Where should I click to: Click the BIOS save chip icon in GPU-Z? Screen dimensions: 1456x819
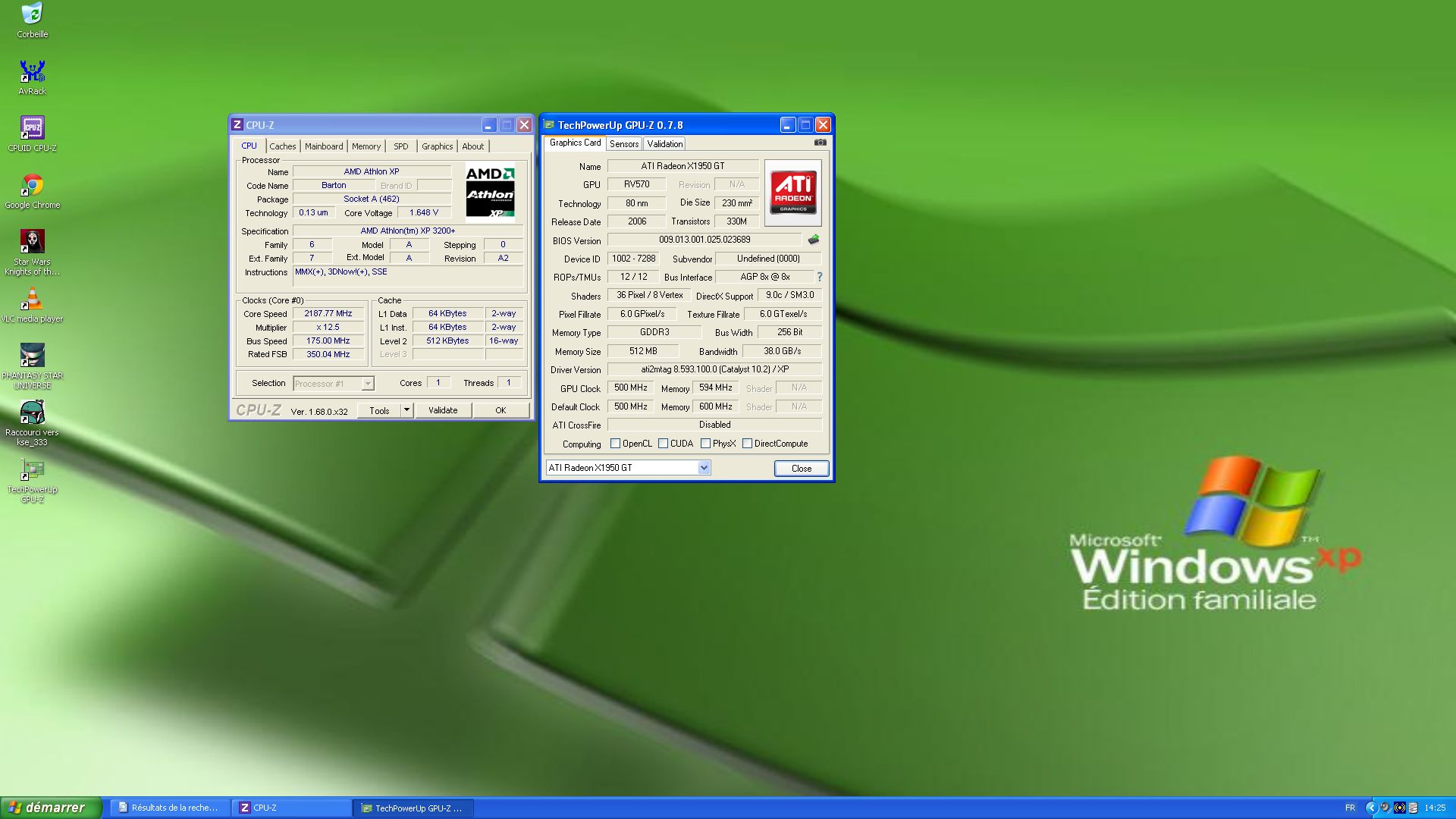[x=814, y=240]
